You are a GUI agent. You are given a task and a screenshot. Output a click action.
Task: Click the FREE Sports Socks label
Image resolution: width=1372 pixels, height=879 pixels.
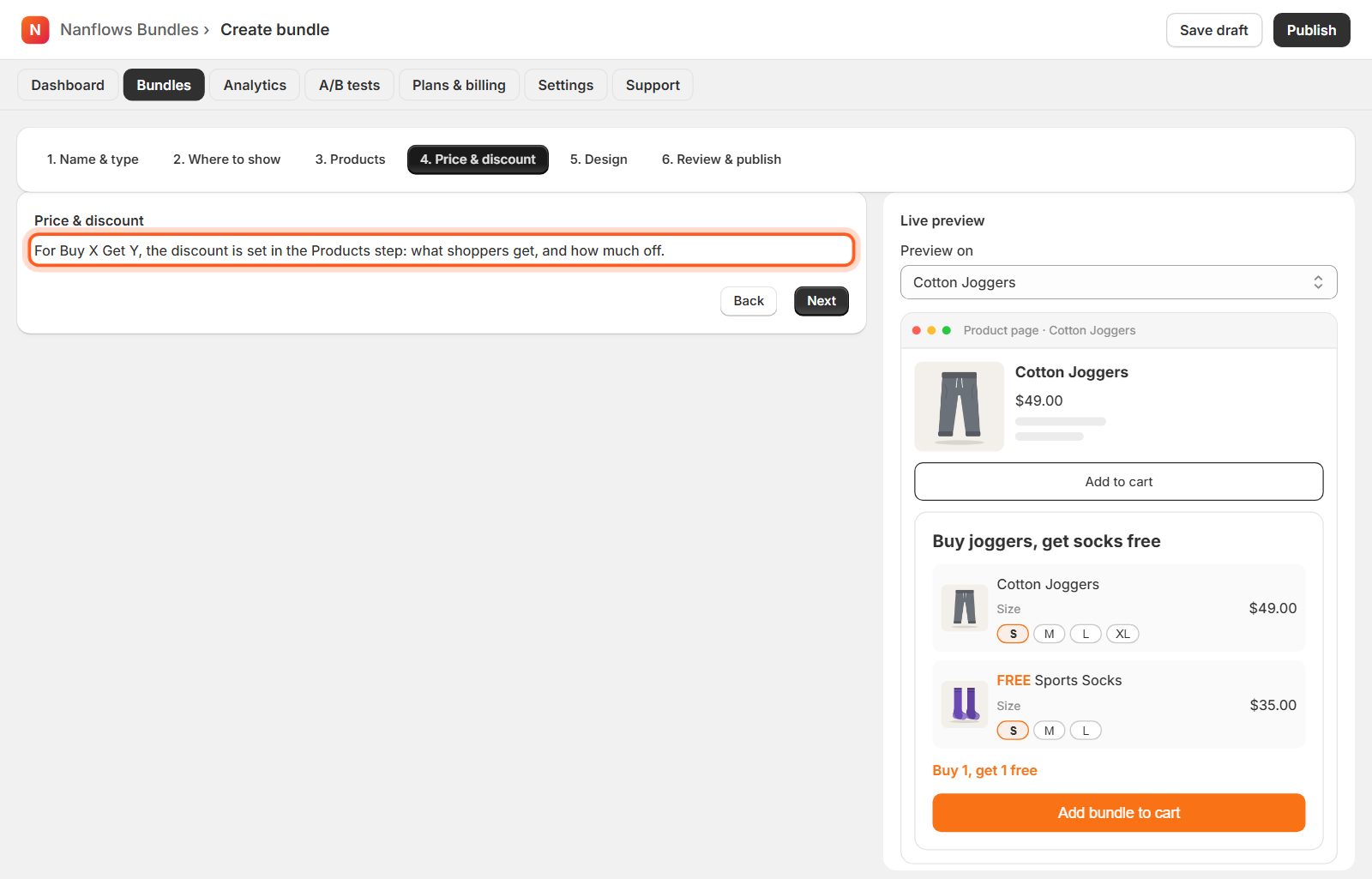click(x=1059, y=680)
